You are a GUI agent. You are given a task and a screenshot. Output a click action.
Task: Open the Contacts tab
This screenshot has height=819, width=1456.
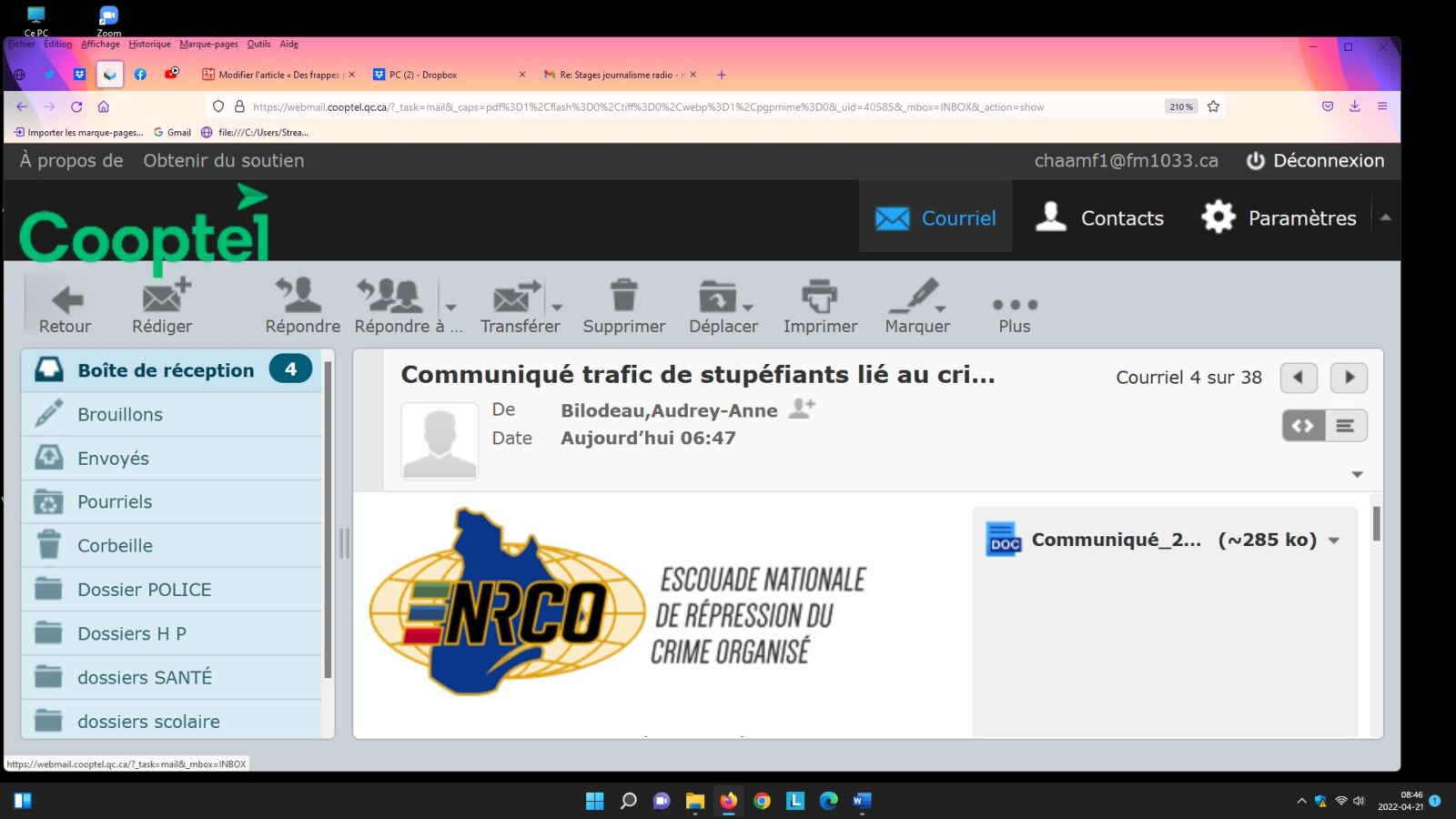click(1100, 218)
